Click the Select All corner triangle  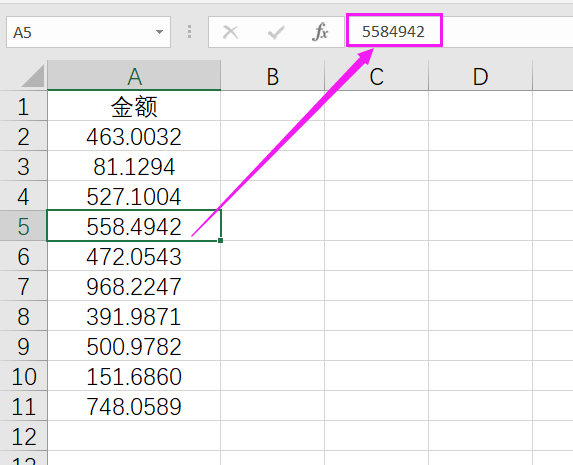[x=33, y=76]
